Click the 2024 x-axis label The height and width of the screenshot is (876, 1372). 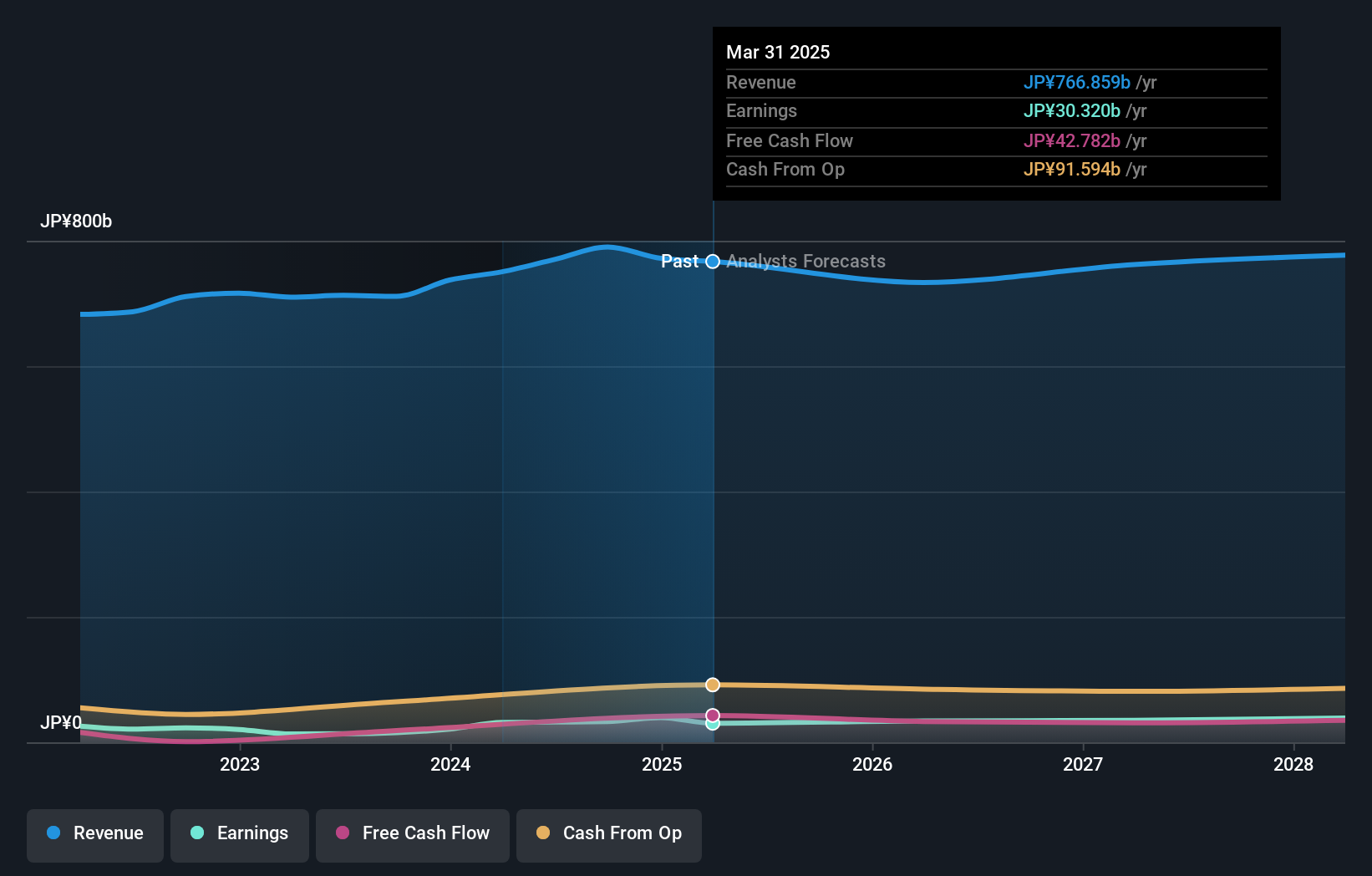pos(450,764)
